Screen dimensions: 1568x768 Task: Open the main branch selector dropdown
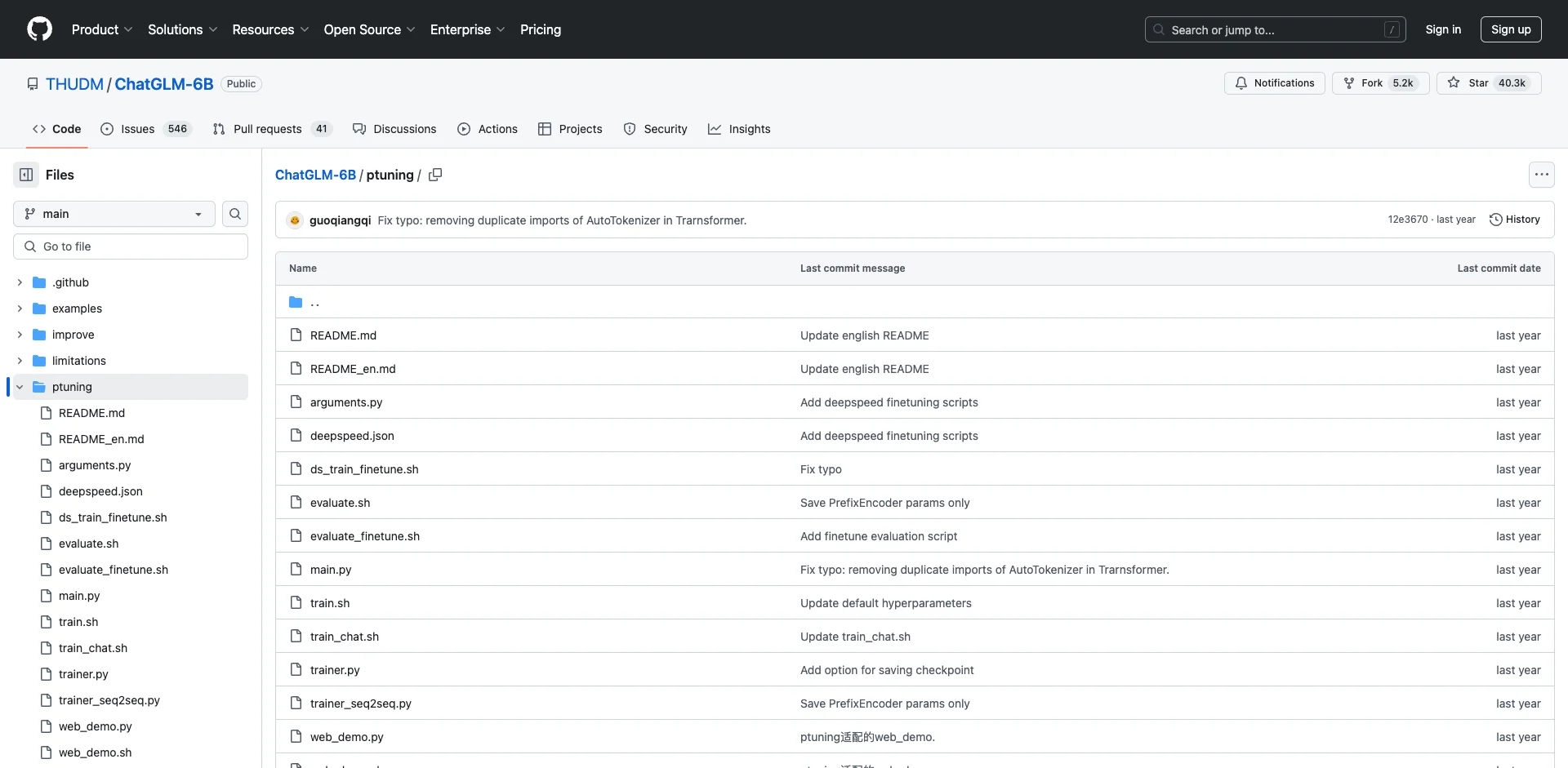click(x=114, y=214)
